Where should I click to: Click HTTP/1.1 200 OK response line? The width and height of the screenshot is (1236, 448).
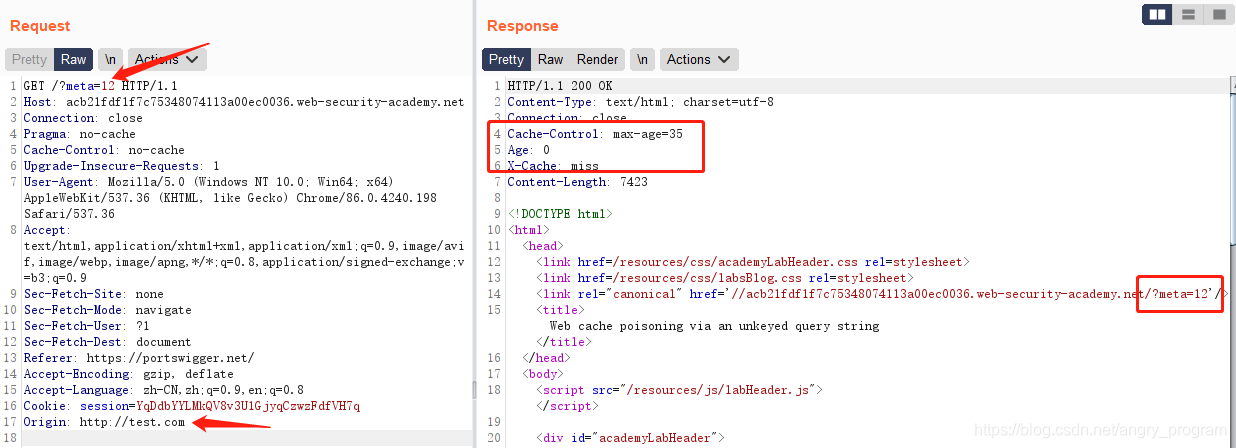click(x=560, y=86)
